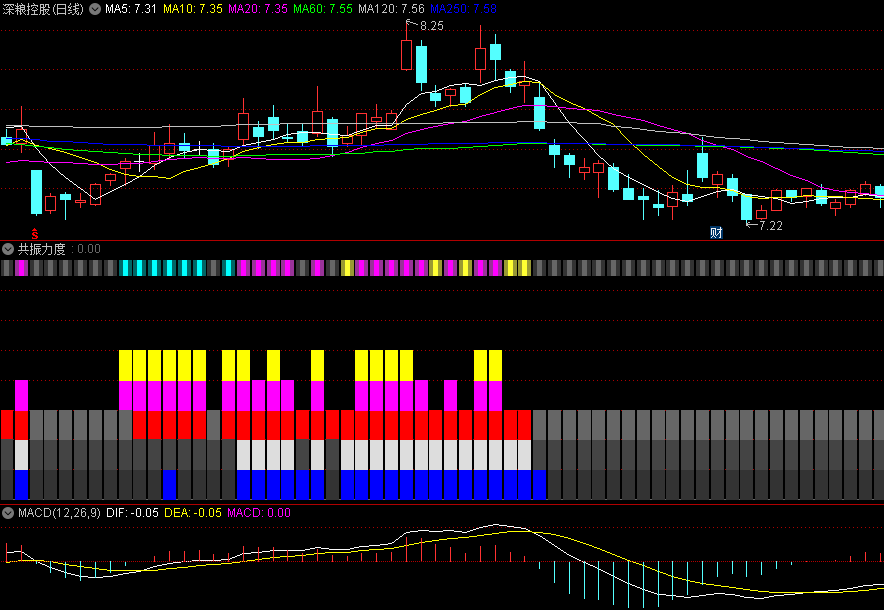Select the MACD: 0.00 value
The height and width of the screenshot is (610, 884).
coord(259,513)
